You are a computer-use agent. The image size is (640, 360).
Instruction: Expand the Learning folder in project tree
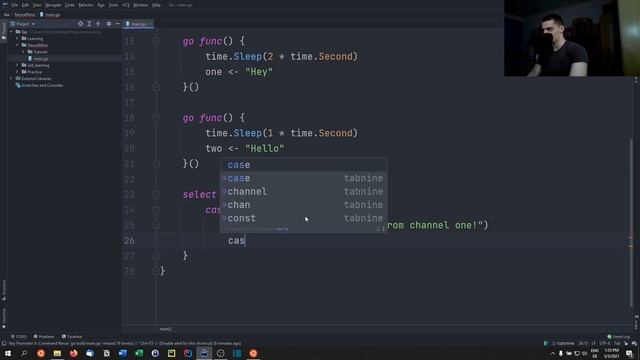[17, 38]
